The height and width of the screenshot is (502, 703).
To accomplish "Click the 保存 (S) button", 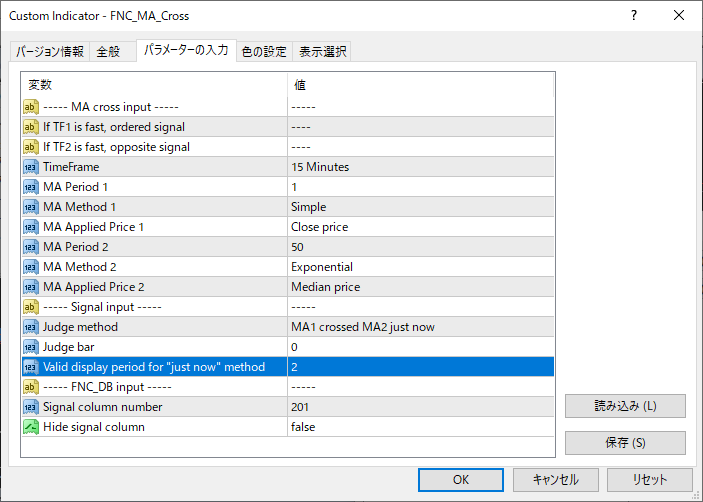I will point(625,443).
